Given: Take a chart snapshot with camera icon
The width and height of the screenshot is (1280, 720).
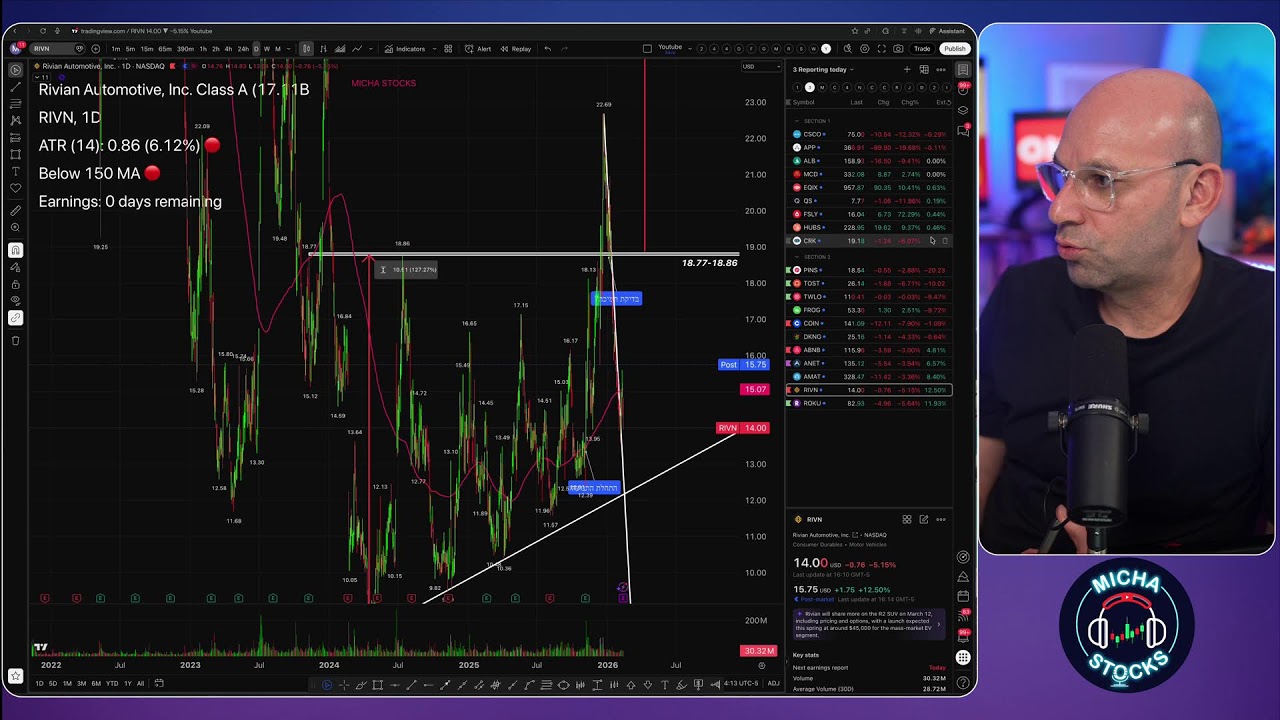Looking at the screenshot, I should 898,48.
